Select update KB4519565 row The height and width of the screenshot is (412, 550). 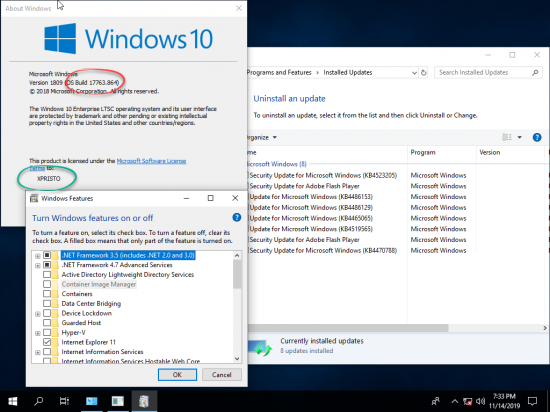310,229
